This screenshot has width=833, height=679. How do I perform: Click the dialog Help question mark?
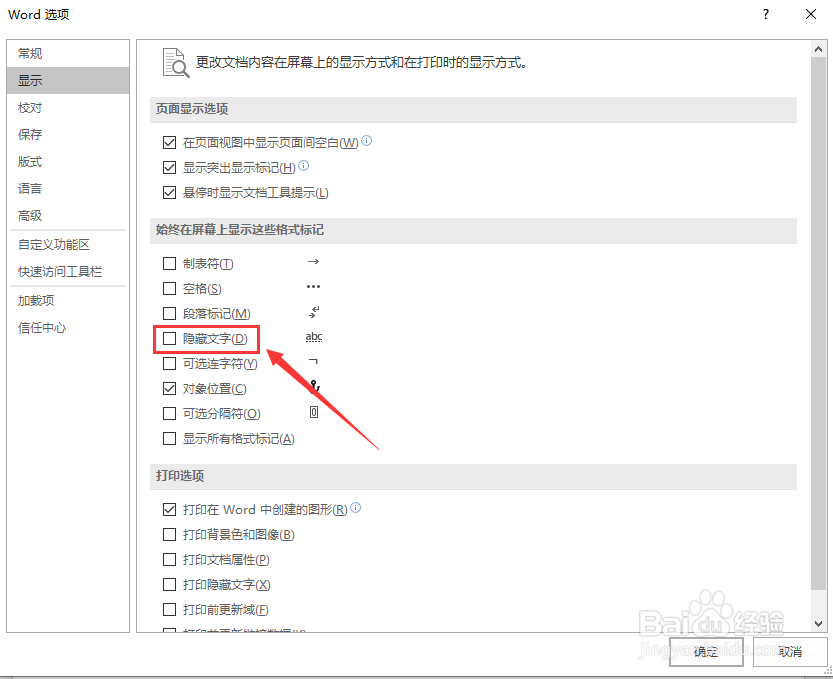pyautogui.click(x=765, y=15)
